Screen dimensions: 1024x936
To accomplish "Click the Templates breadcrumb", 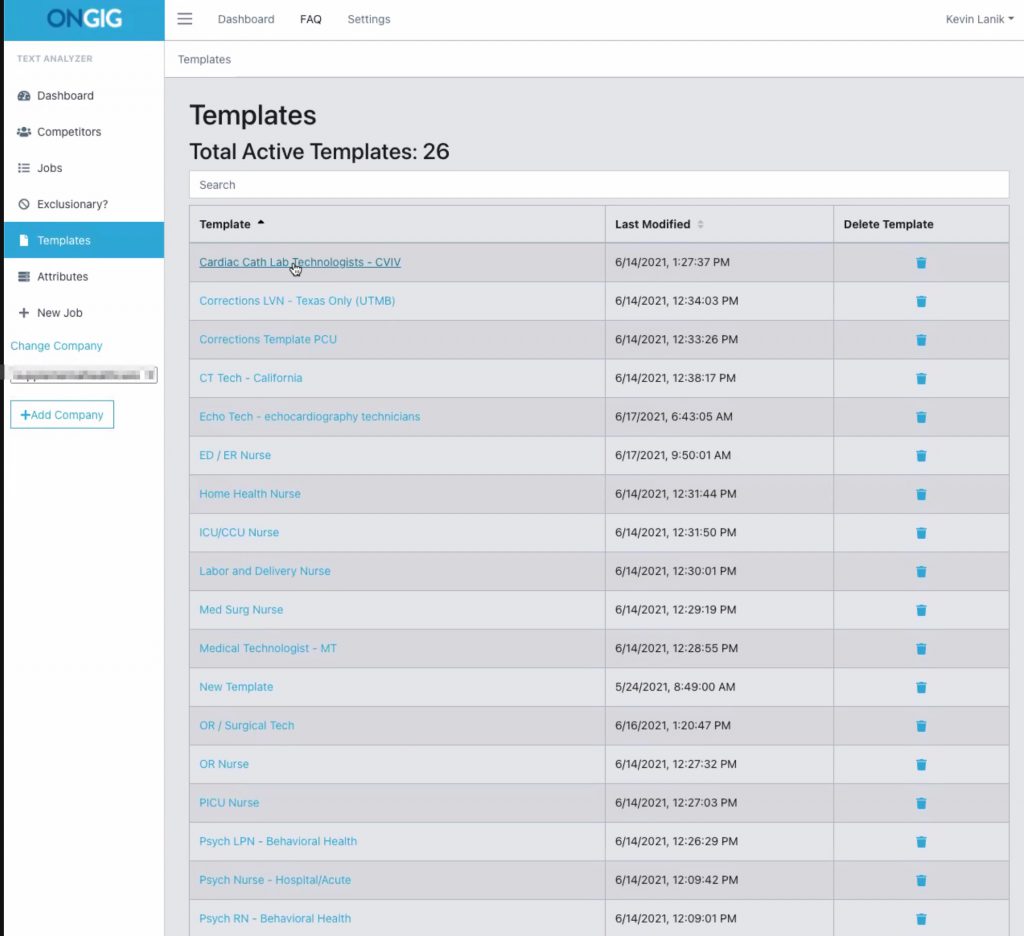I will (204, 59).
